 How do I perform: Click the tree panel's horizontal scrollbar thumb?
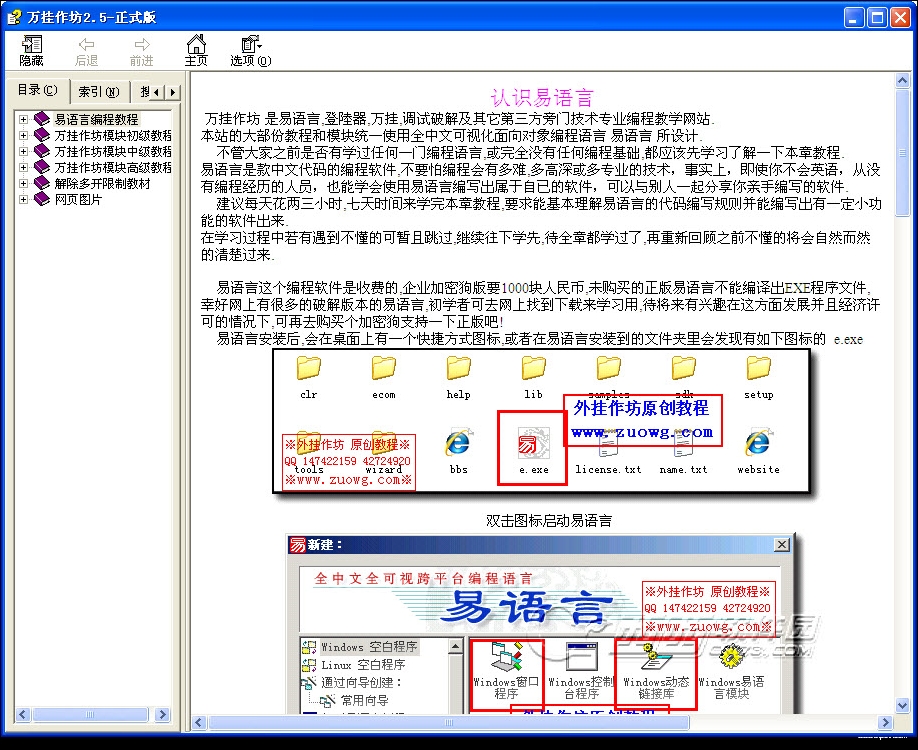point(90,714)
